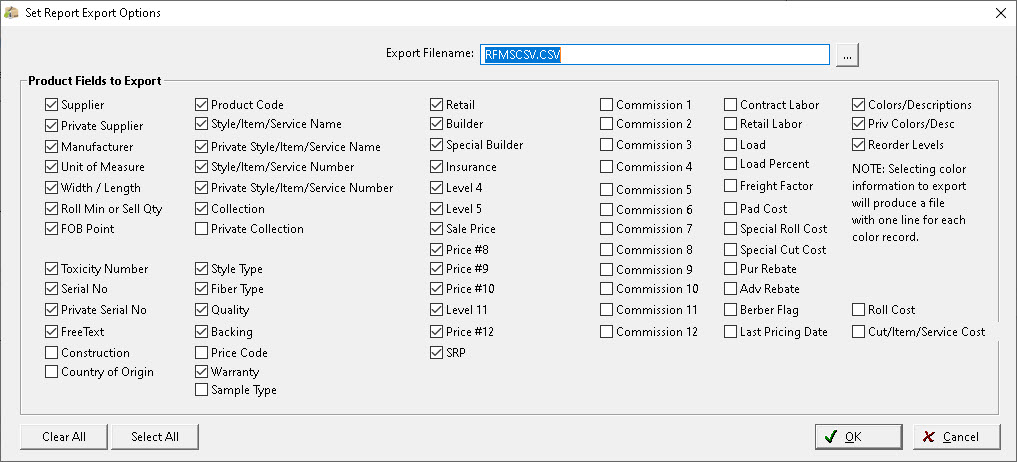Toggle Roll Min or Sell Qty
1017x462 pixels.
[x=51, y=209]
